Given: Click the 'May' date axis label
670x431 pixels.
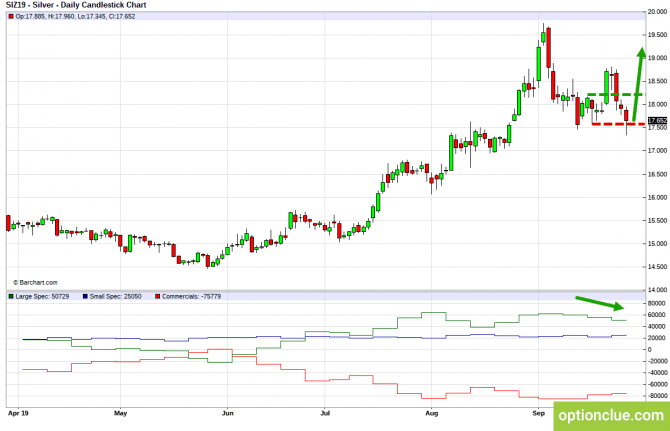Looking at the screenshot, I should pos(120,413).
